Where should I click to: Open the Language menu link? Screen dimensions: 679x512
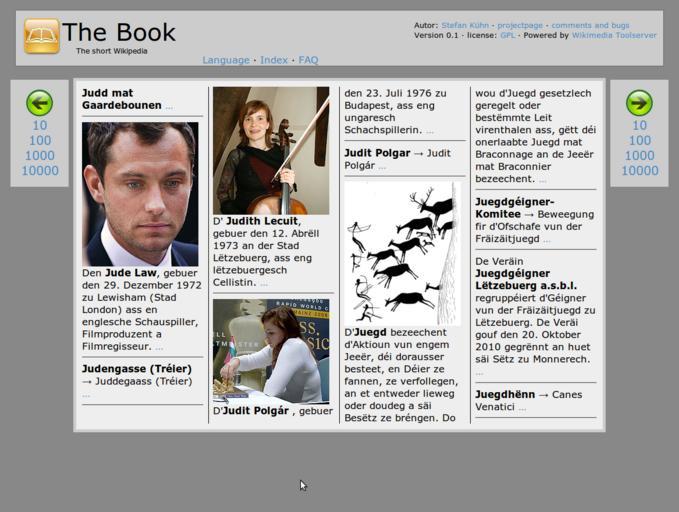[226, 60]
